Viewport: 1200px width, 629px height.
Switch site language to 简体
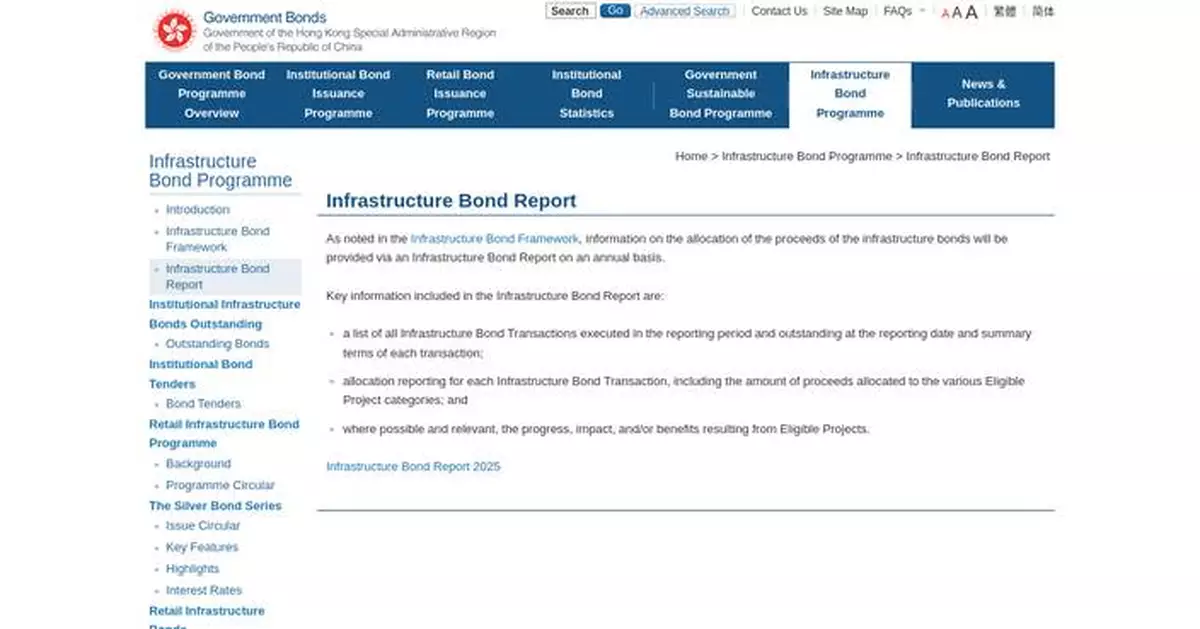pos(1043,11)
